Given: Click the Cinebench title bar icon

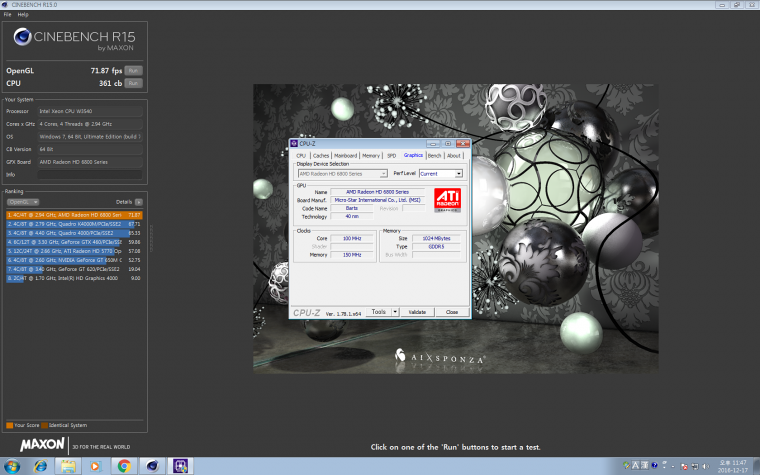Looking at the screenshot, I should (5, 4).
